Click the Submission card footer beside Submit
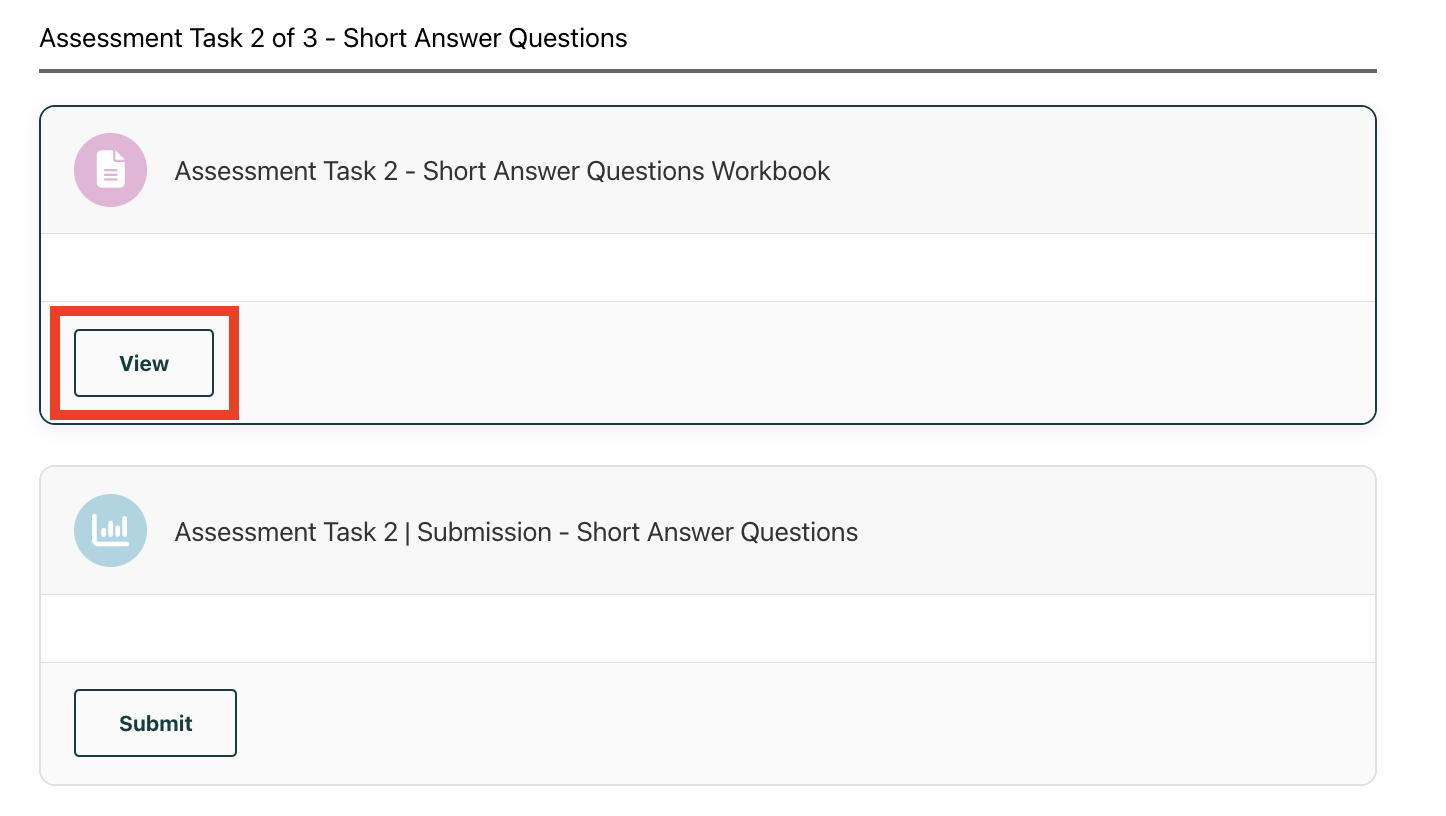The image size is (1446, 816). (800, 723)
